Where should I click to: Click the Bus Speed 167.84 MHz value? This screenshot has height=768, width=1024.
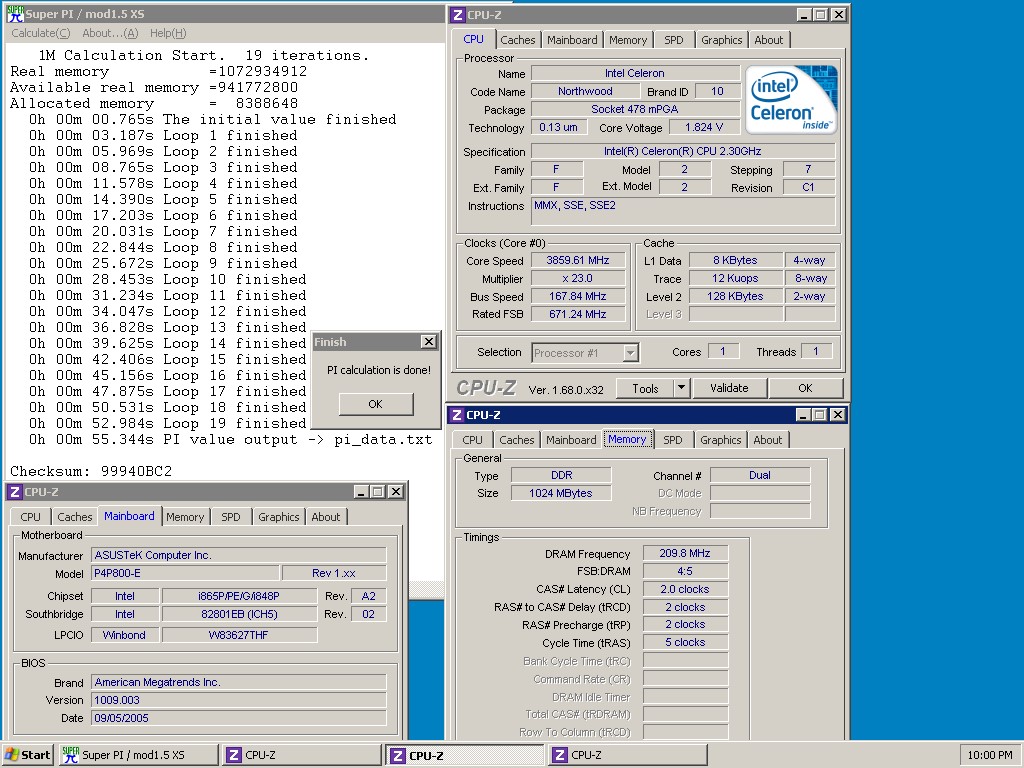[x=578, y=296]
